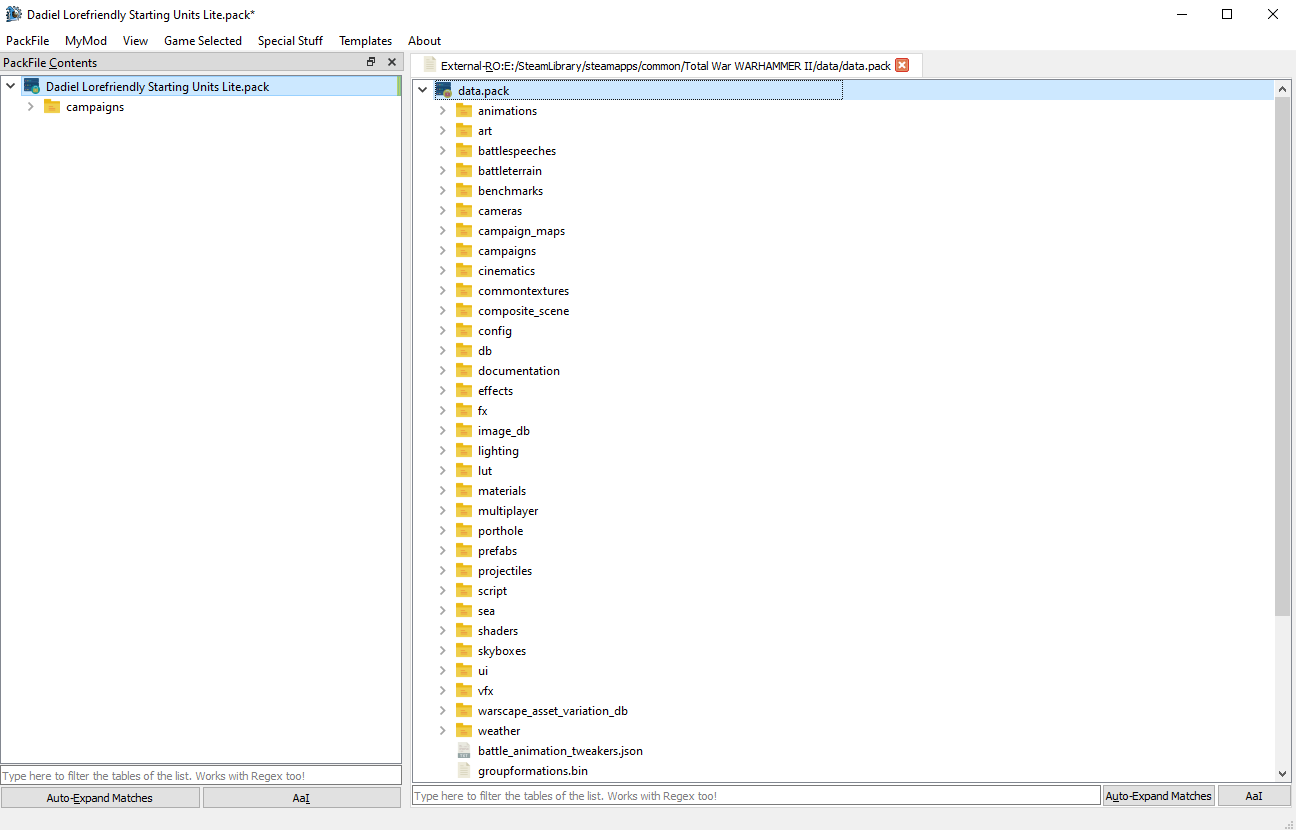The width and height of the screenshot is (1296, 830).
Task: Select the skyboxes folder row
Action: [855, 651]
